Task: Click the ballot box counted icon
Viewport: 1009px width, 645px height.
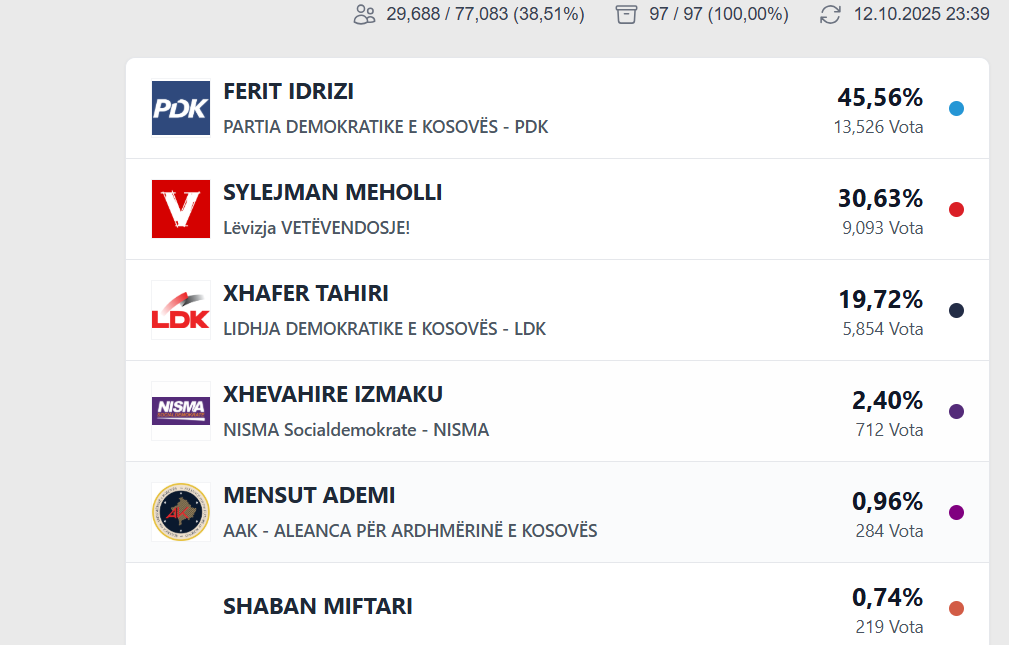Action: click(x=627, y=15)
